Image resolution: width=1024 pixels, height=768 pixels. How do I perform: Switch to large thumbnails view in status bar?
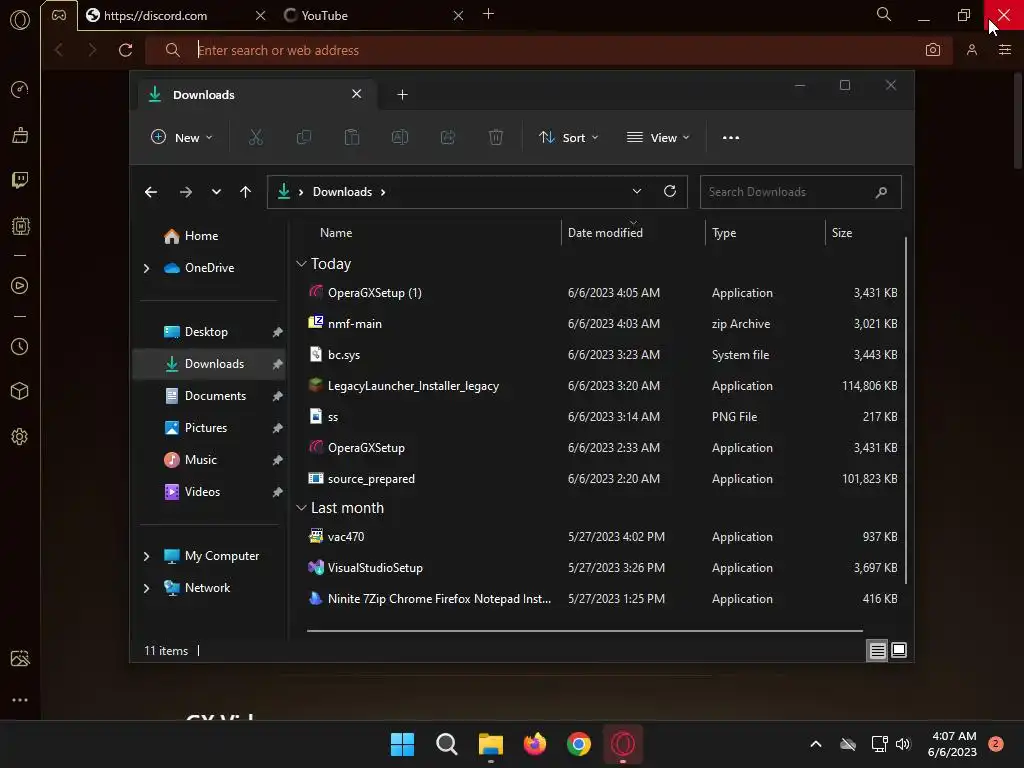pos(899,650)
